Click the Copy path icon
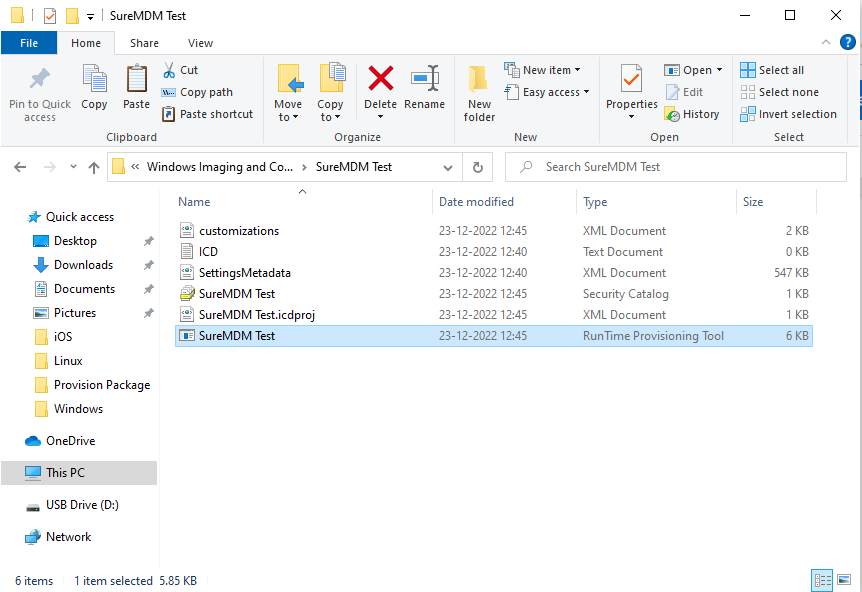The image size is (862, 592). 168,92
